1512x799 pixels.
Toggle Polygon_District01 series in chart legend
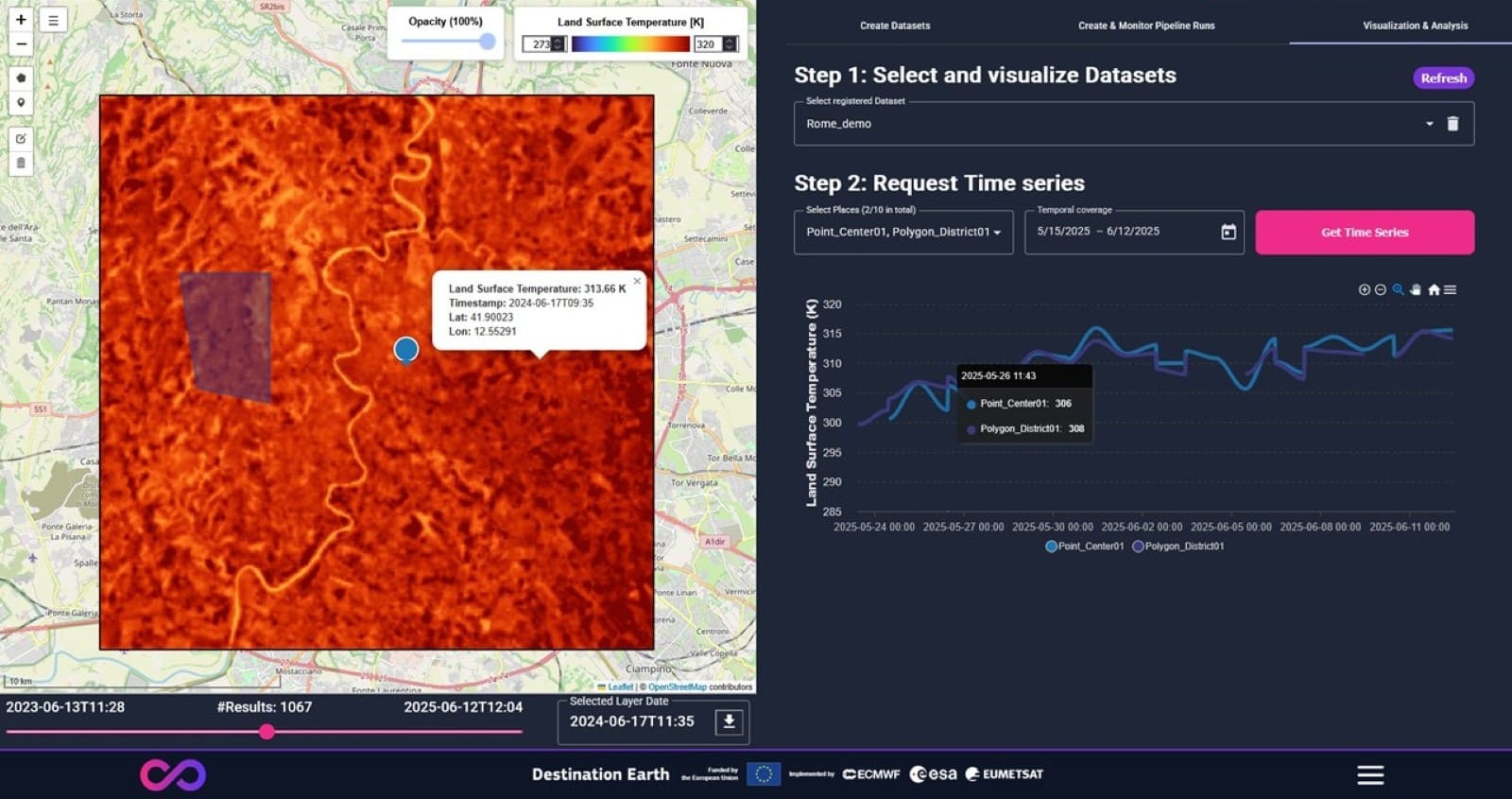coord(1177,547)
